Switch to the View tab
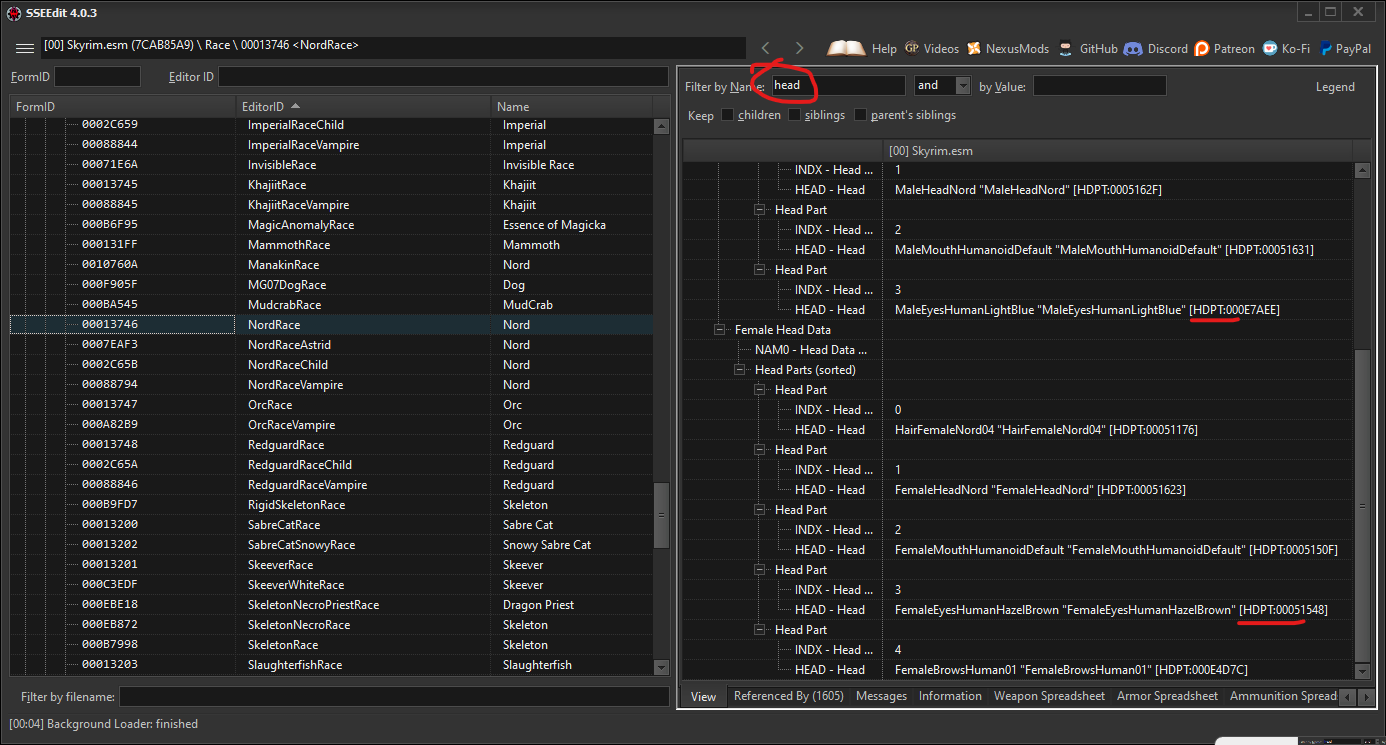Viewport: 1386px width, 745px height. point(704,696)
